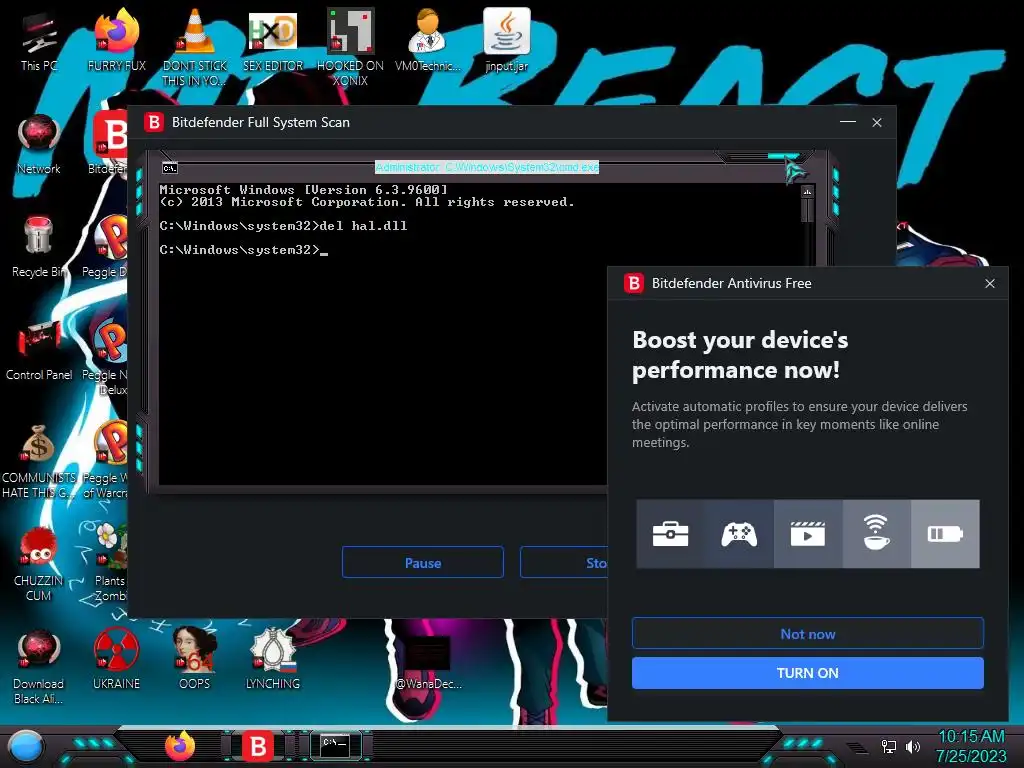Open Download Black Ali desktop shortcut

39,666
